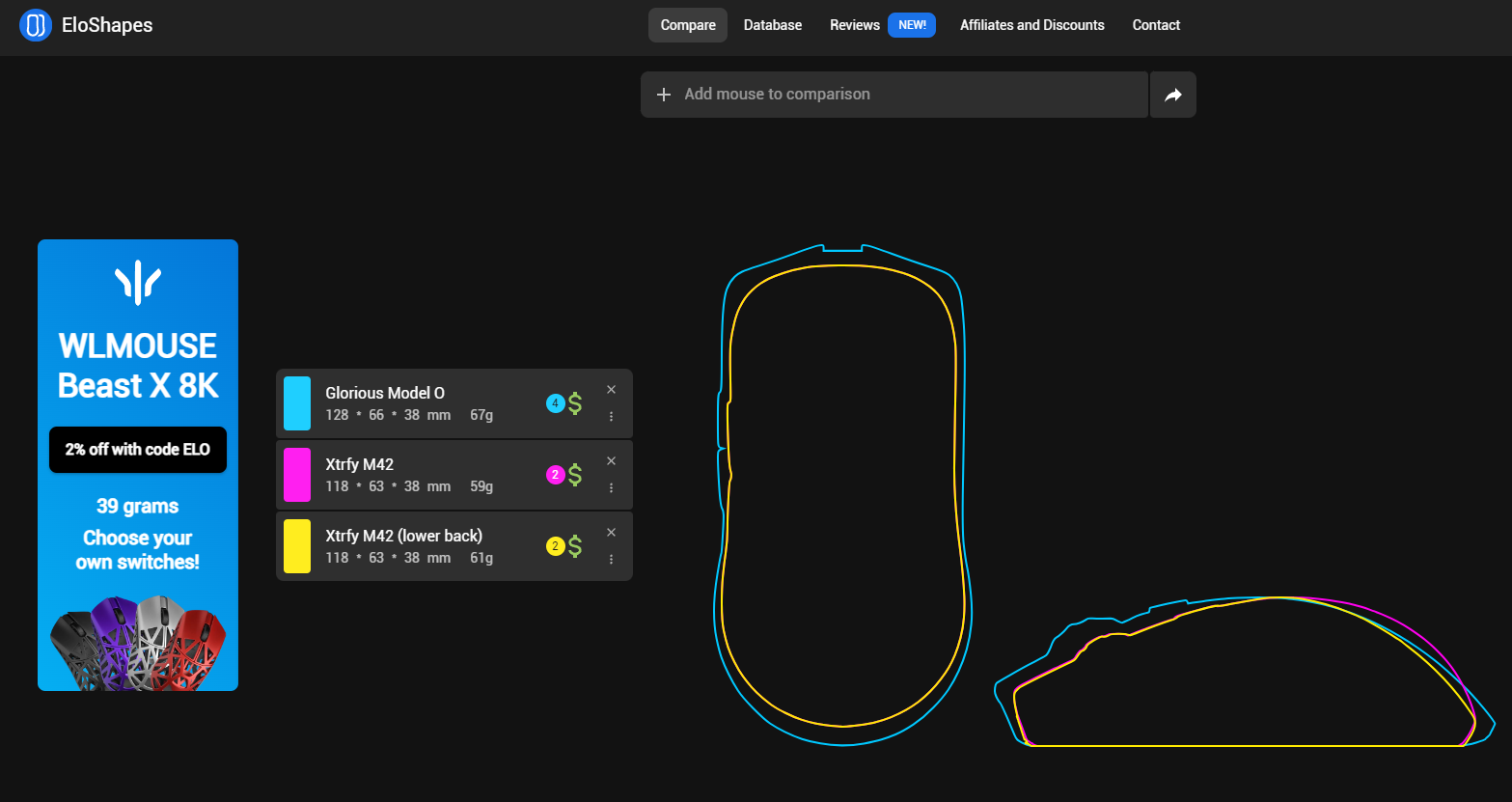
Task: Open the Contact page
Action: point(1156,25)
